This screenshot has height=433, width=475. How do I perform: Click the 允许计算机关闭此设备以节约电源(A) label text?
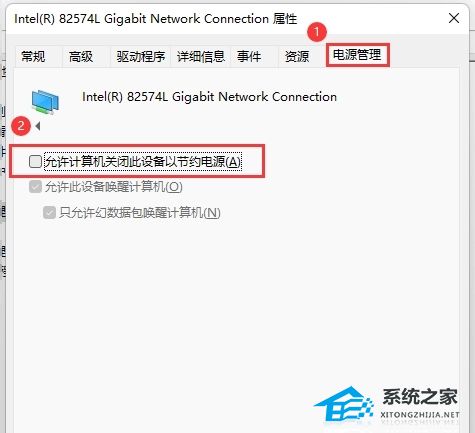coord(143,162)
